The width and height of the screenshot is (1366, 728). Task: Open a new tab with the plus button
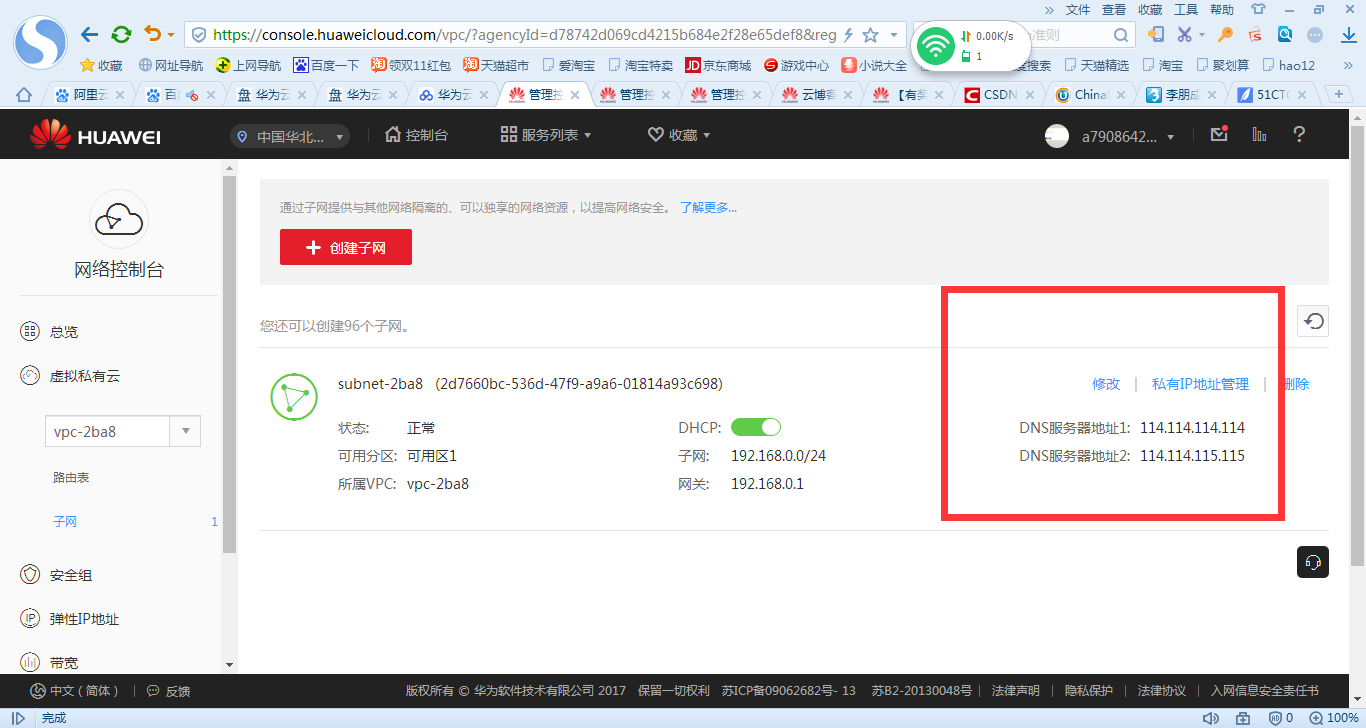pos(1339,94)
